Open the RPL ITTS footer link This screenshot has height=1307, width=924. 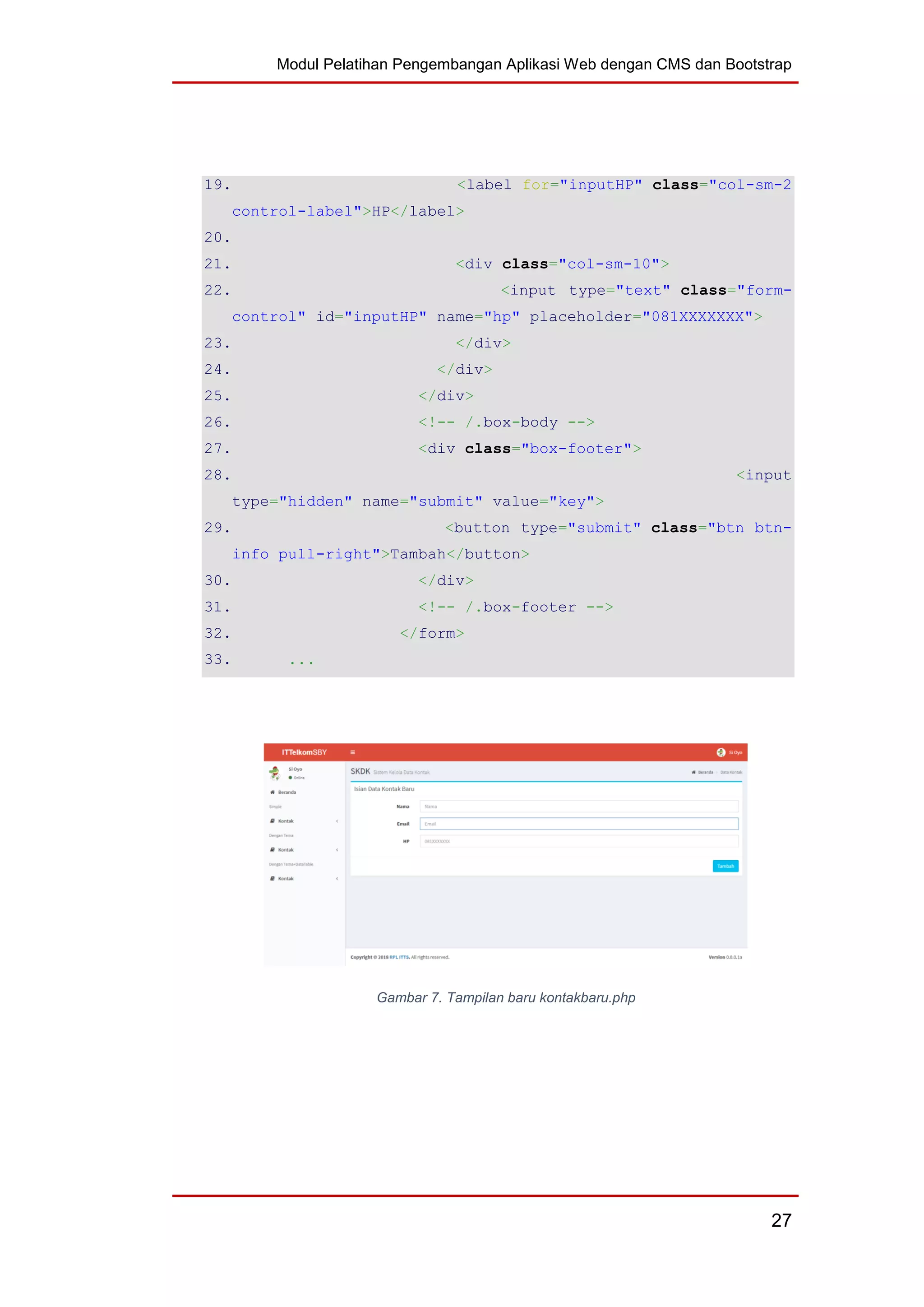click(x=399, y=957)
